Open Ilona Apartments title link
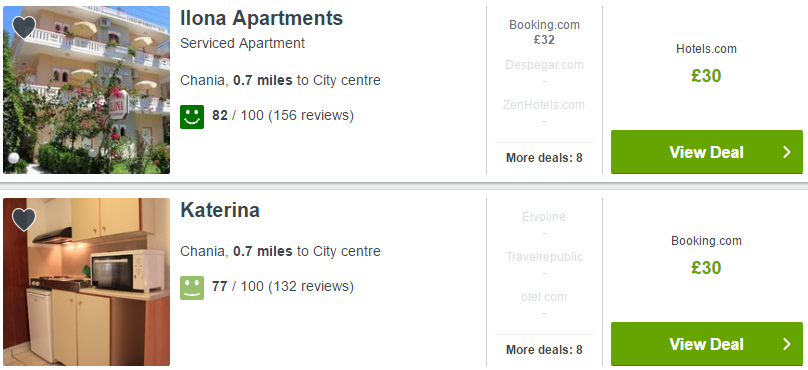Screen dimensions: 808x370 [x=261, y=18]
